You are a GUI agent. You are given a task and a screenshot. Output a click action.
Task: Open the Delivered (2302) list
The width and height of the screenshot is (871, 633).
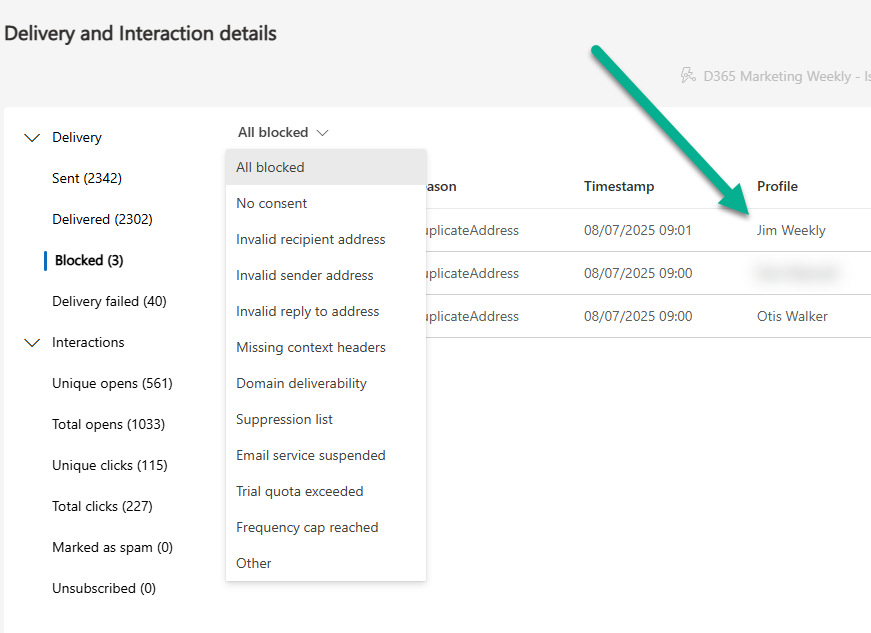(x=102, y=219)
